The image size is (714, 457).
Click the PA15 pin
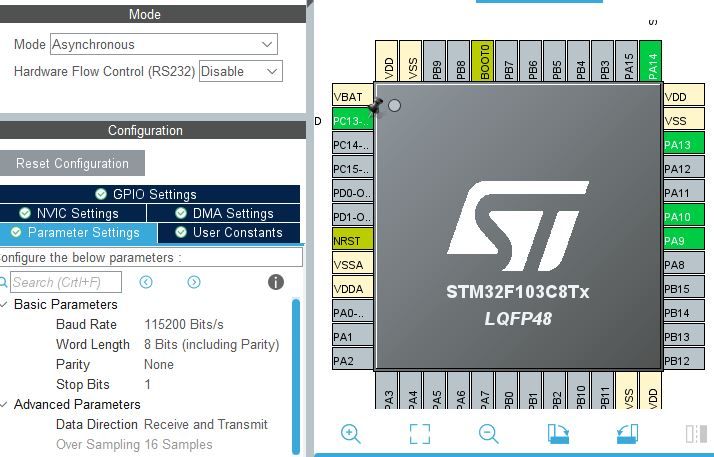pos(627,61)
